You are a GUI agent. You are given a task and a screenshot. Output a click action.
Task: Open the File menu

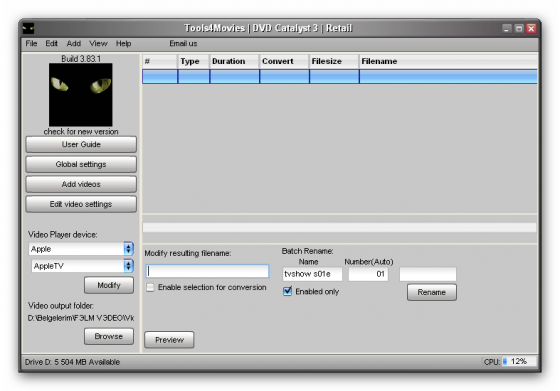coord(31,44)
